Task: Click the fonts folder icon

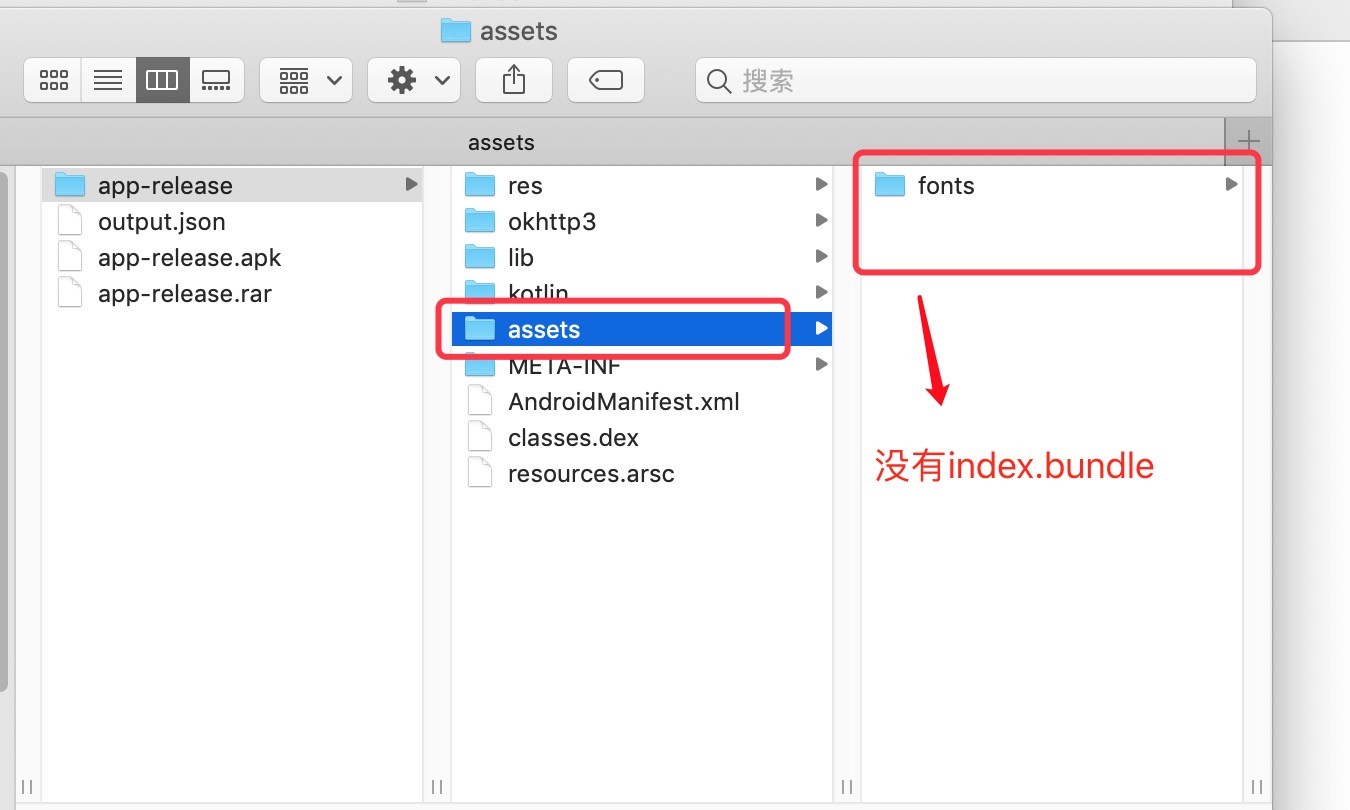Action: point(890,185)
